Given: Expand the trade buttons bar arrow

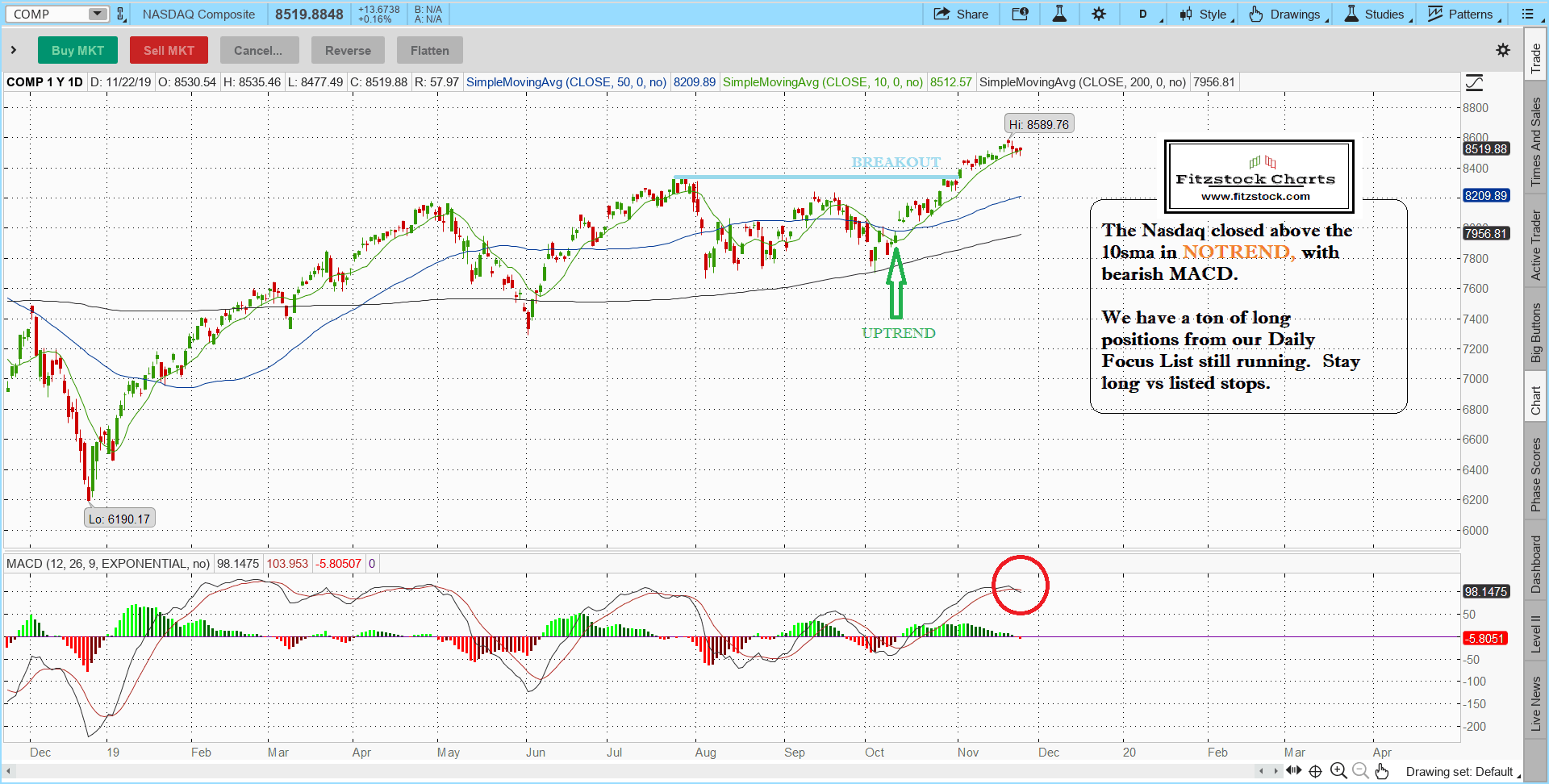Looking at the screenshot, I should click(x=14, y=50).
